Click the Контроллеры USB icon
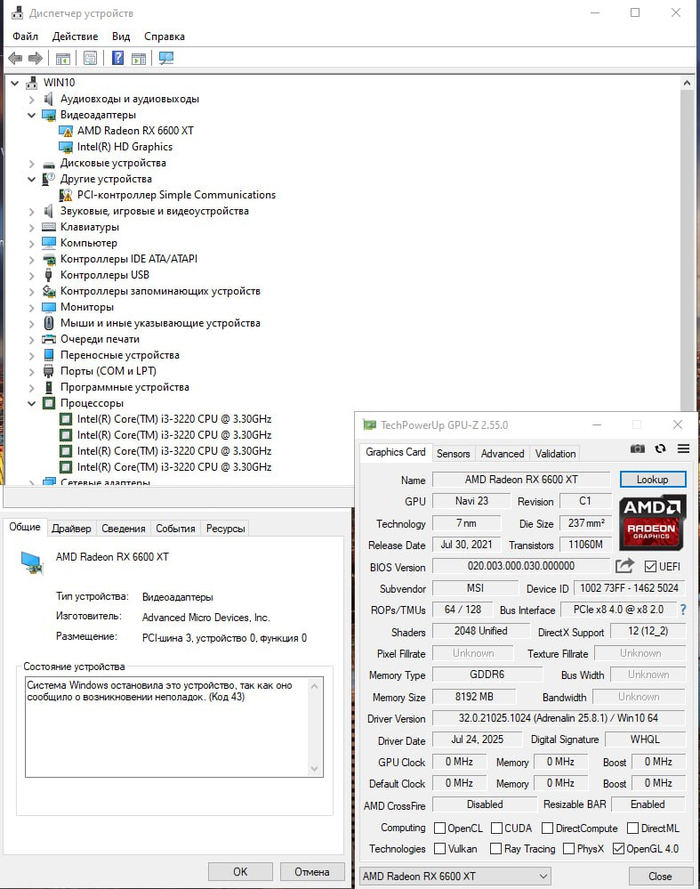Screen dimensions: 700x889 (x=49, y=275)
